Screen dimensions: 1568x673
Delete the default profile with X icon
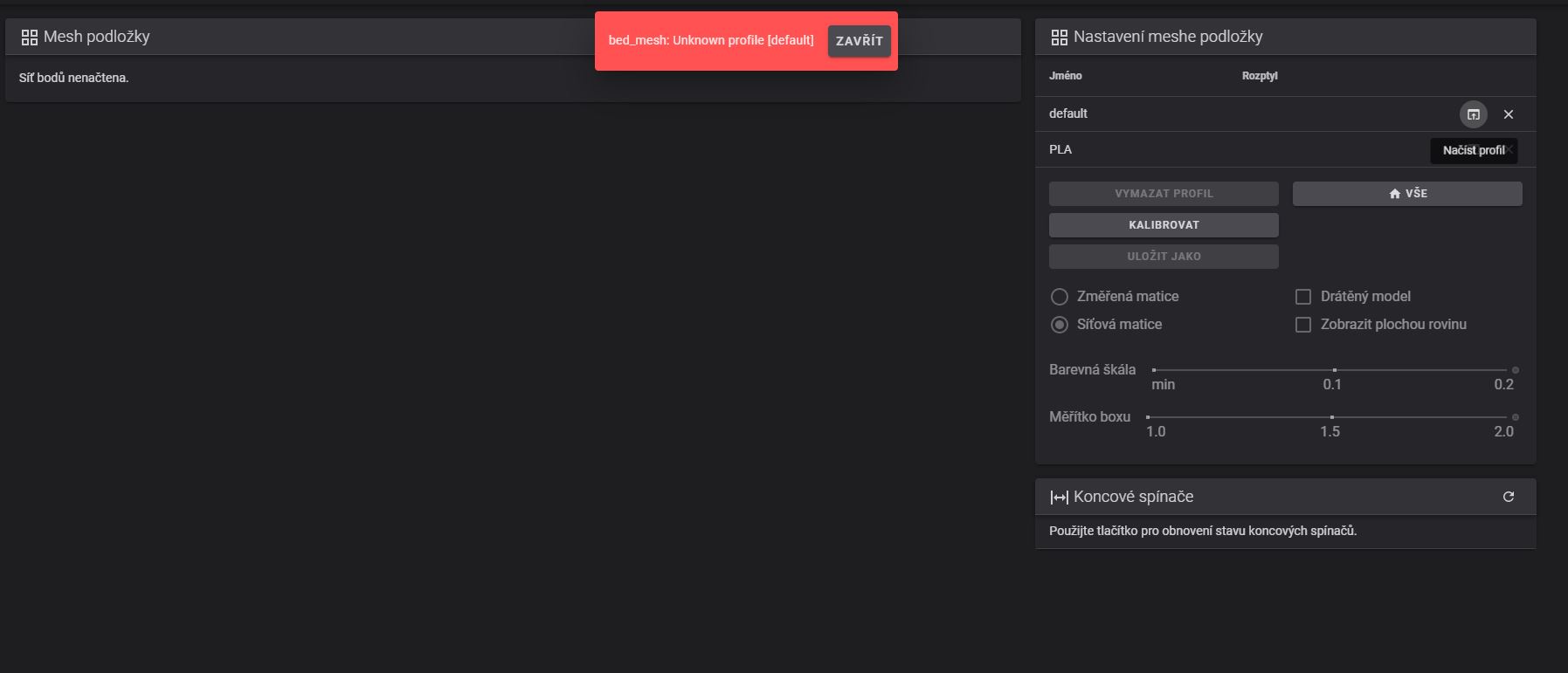(x=1508, y=114)
